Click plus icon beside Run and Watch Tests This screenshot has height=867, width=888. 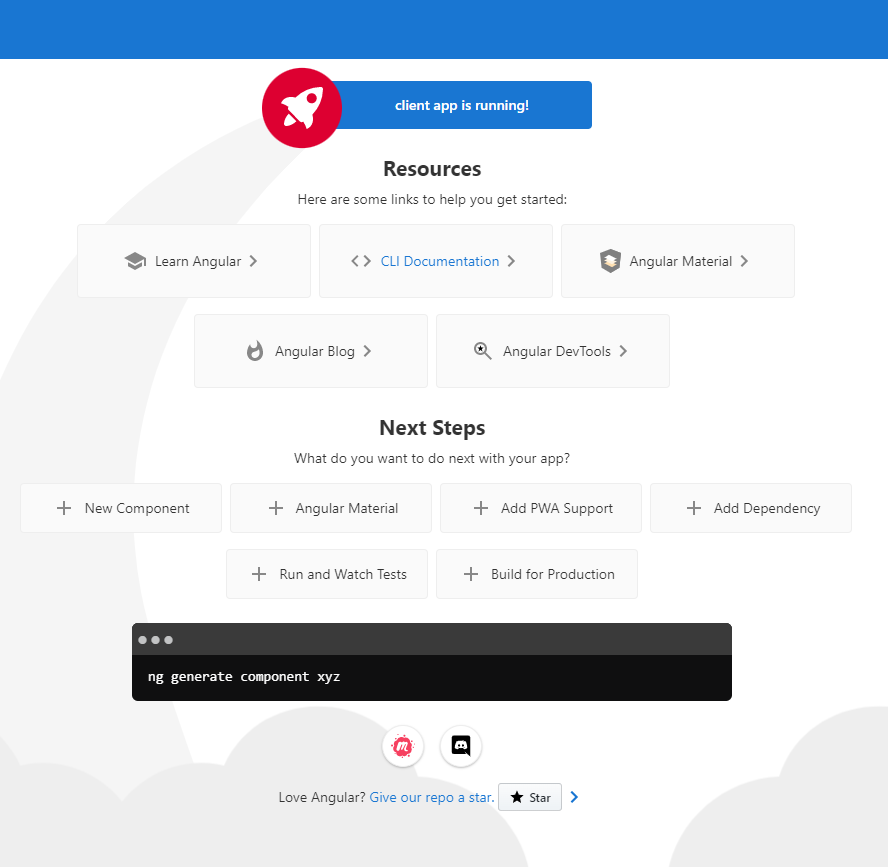point(259,574)
